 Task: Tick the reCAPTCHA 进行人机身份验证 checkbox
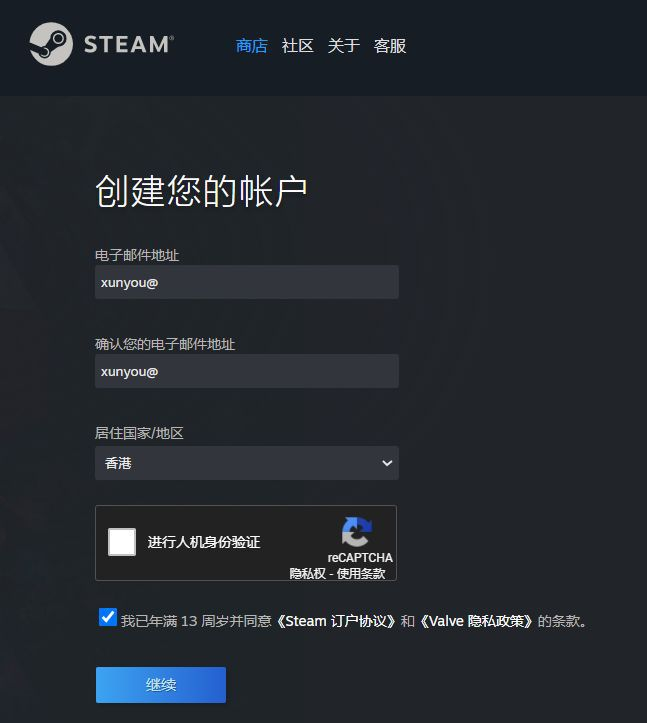(122, 542)
